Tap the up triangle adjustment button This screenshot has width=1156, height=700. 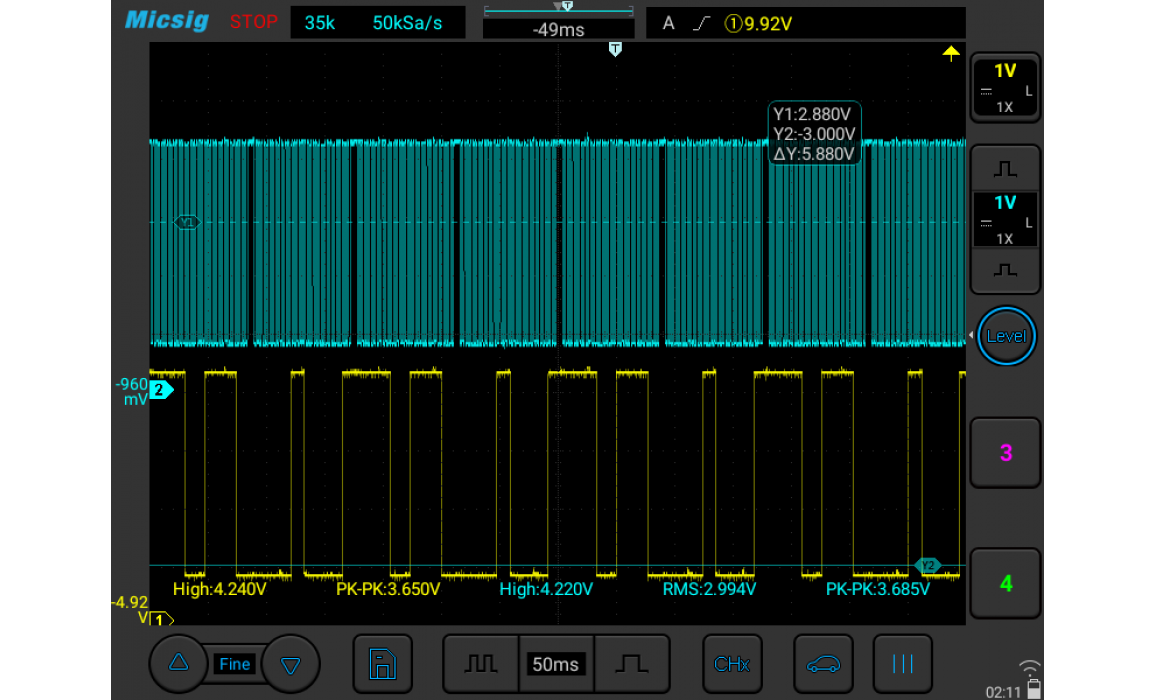(179, 663)
